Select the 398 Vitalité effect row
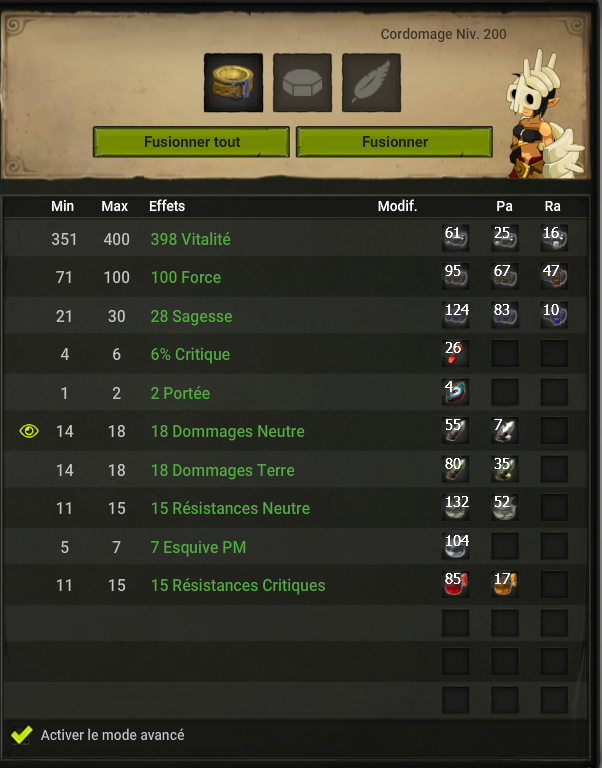The width and height of the screenshot is (602, 768). coord(296,239)
